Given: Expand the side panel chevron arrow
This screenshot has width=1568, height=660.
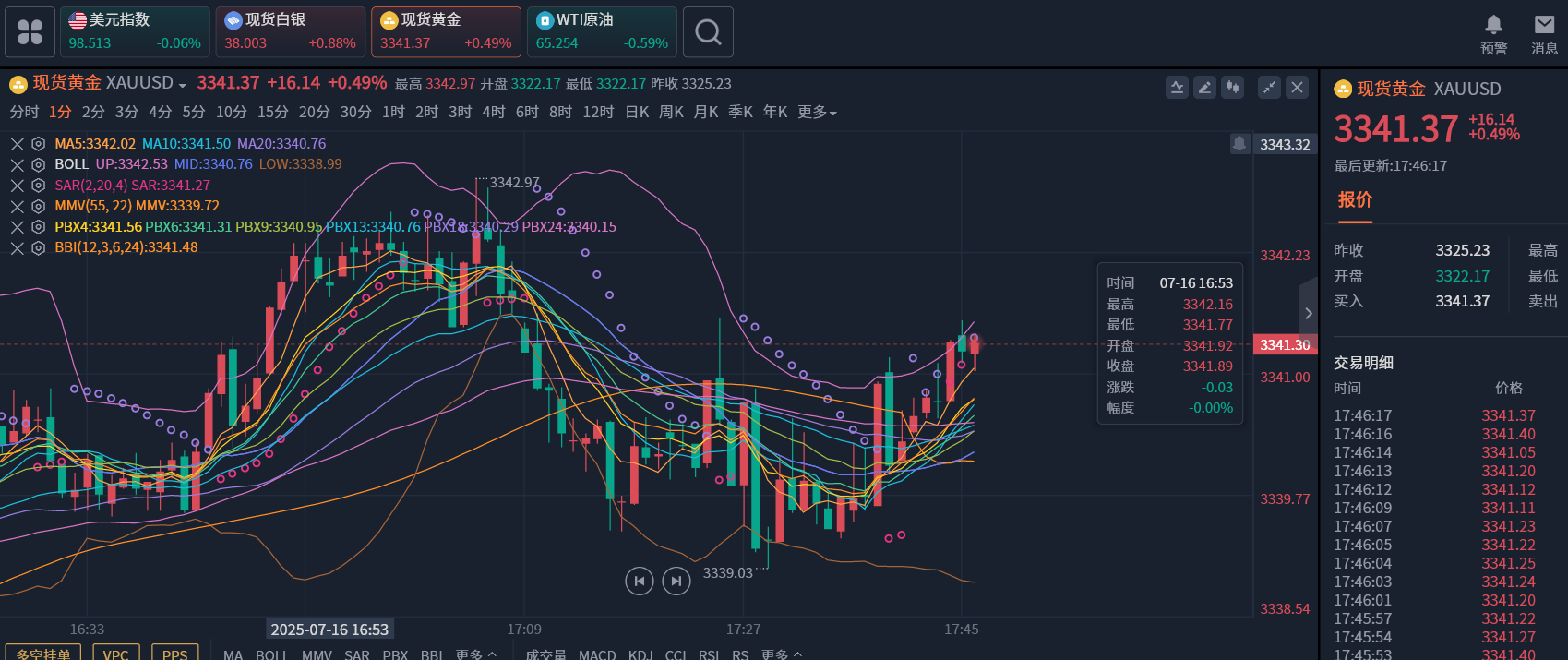Looking at the screenshot, I should tap(1308, 314).
